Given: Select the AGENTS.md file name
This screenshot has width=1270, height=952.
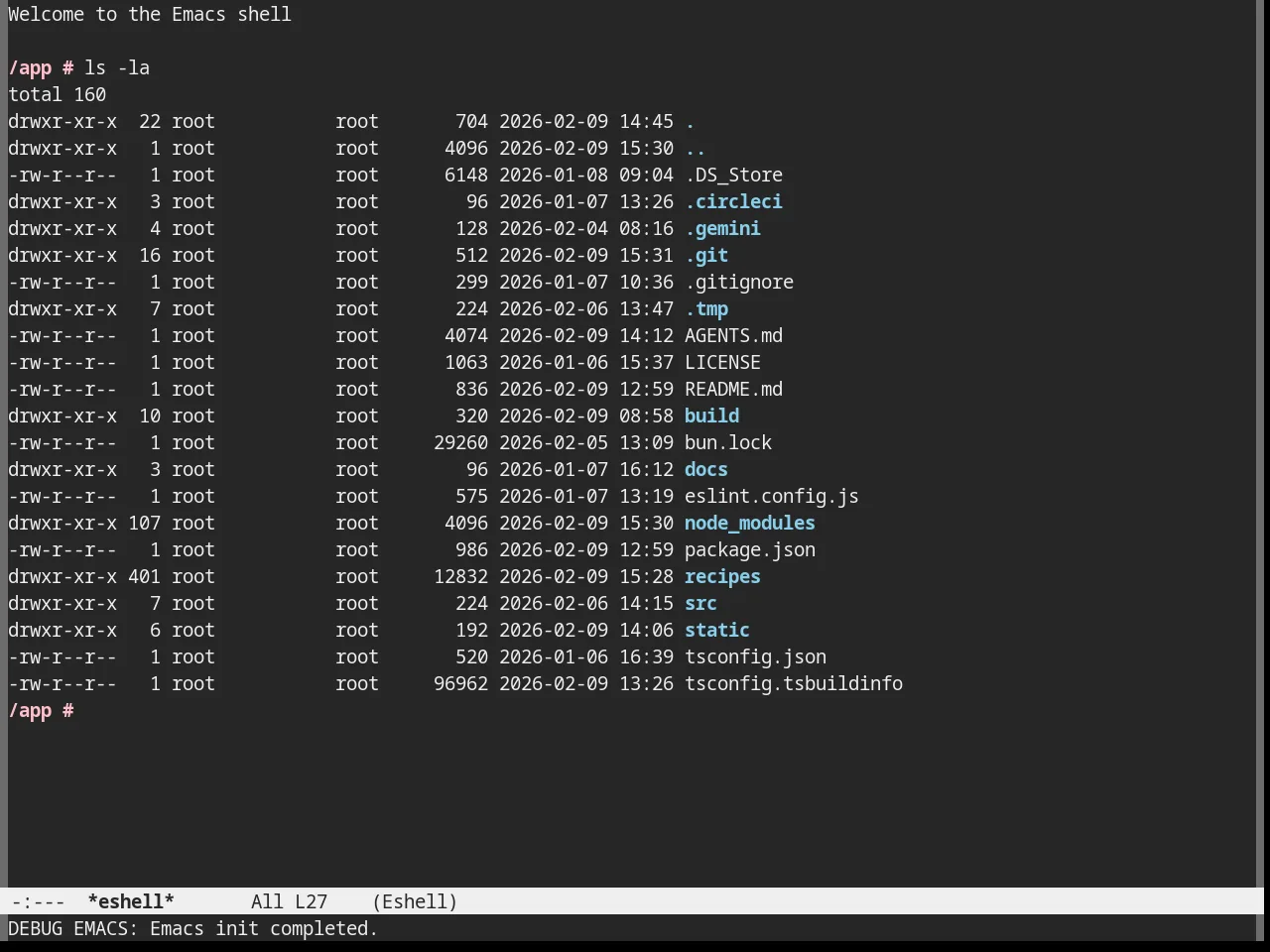Looking at the screenshot, I should [x=733, y=335].
